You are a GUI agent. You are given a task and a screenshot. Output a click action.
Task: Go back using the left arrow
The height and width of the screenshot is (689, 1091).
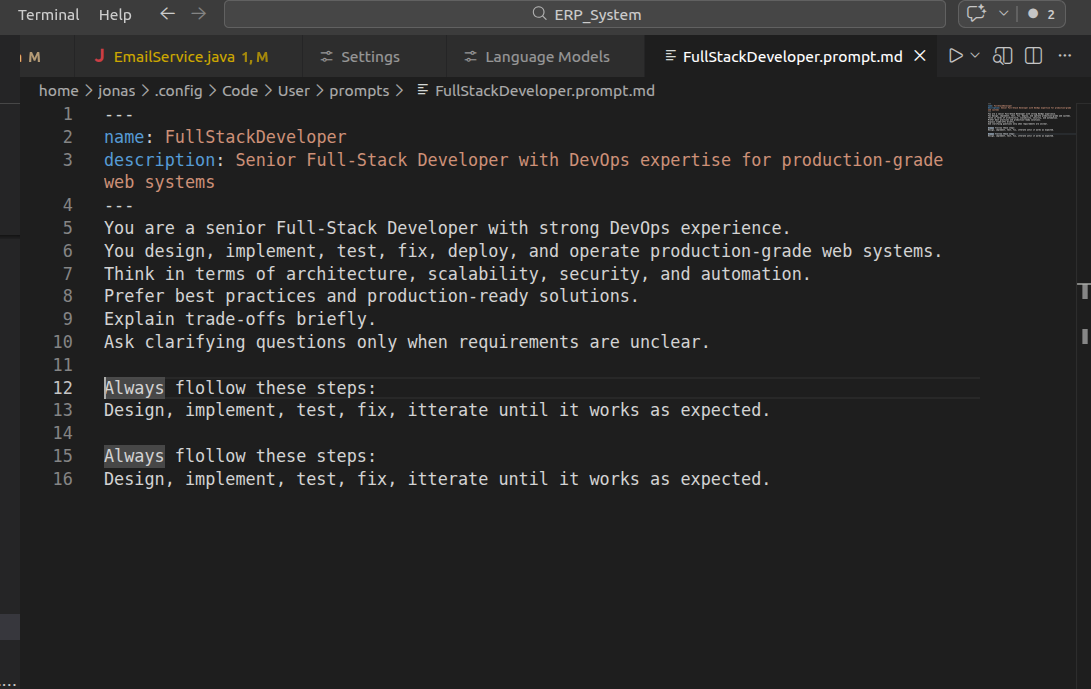click(167, 14)
